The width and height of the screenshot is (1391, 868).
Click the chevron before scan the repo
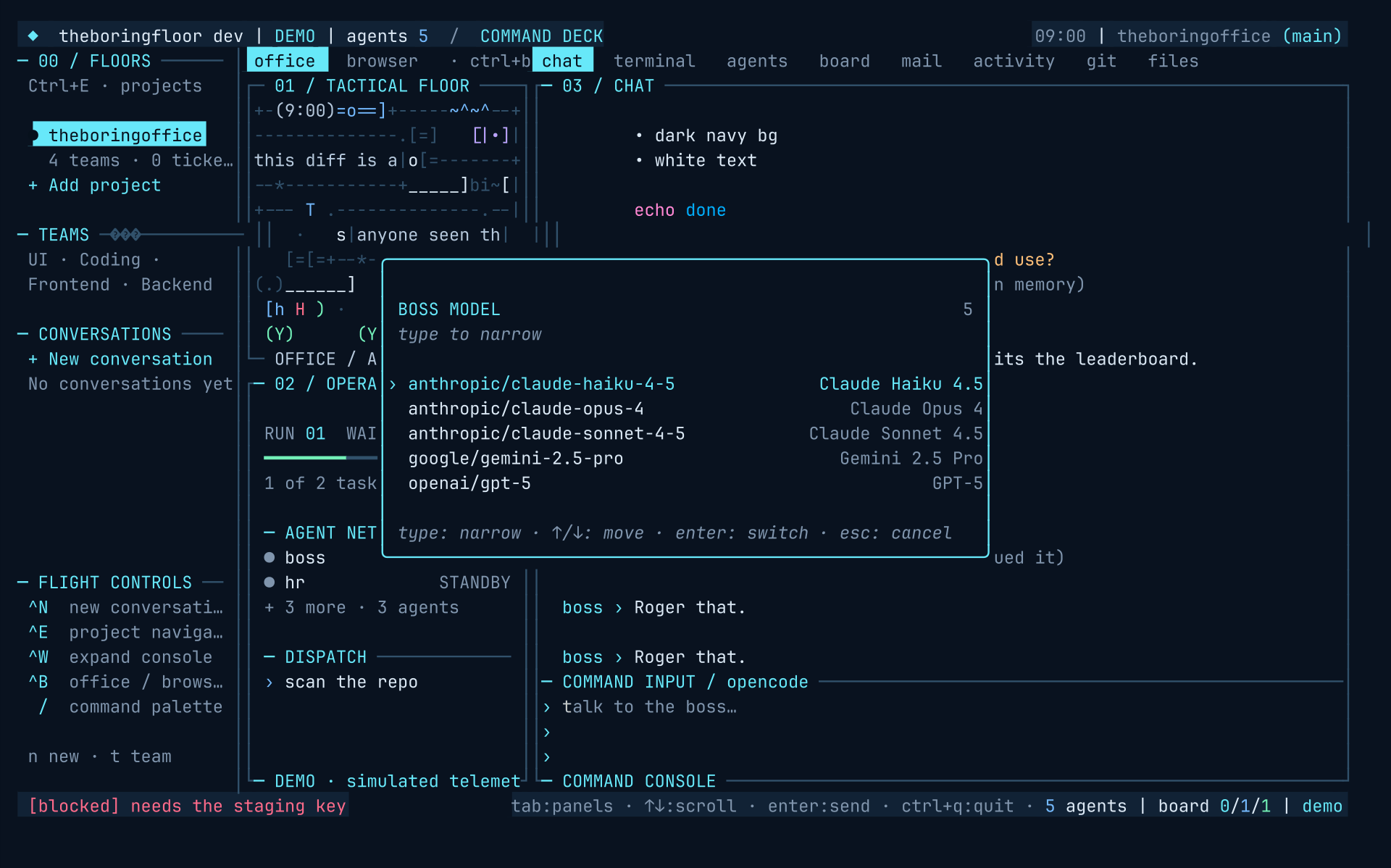[x=270, y=683]
